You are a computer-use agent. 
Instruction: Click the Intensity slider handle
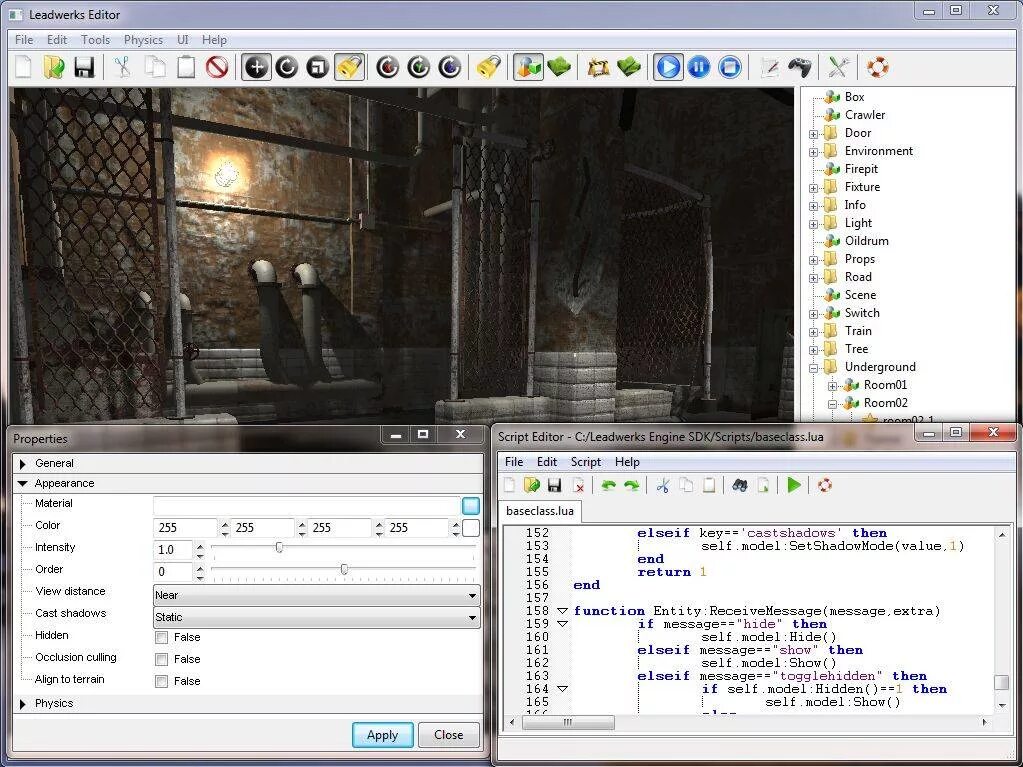coord(279,548)
